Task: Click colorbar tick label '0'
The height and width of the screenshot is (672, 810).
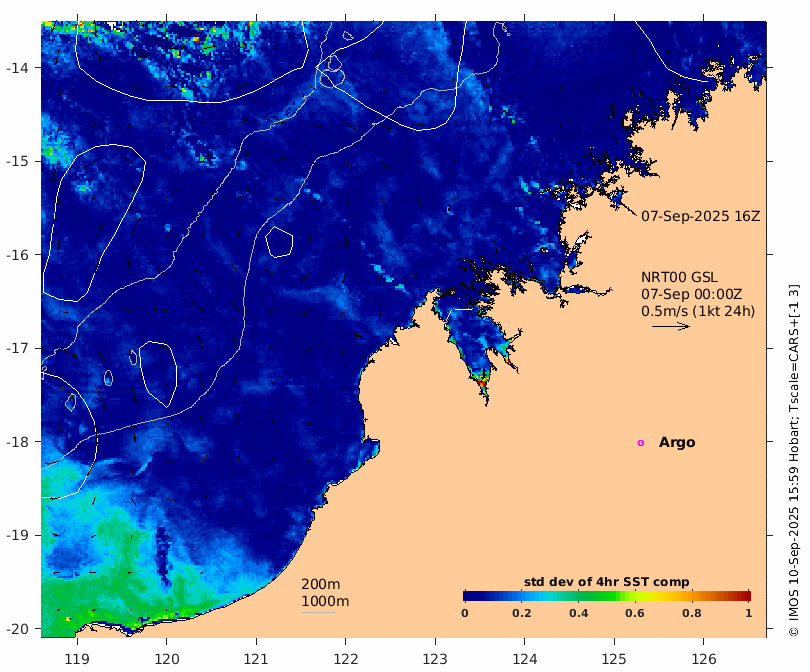Action: 465,613
